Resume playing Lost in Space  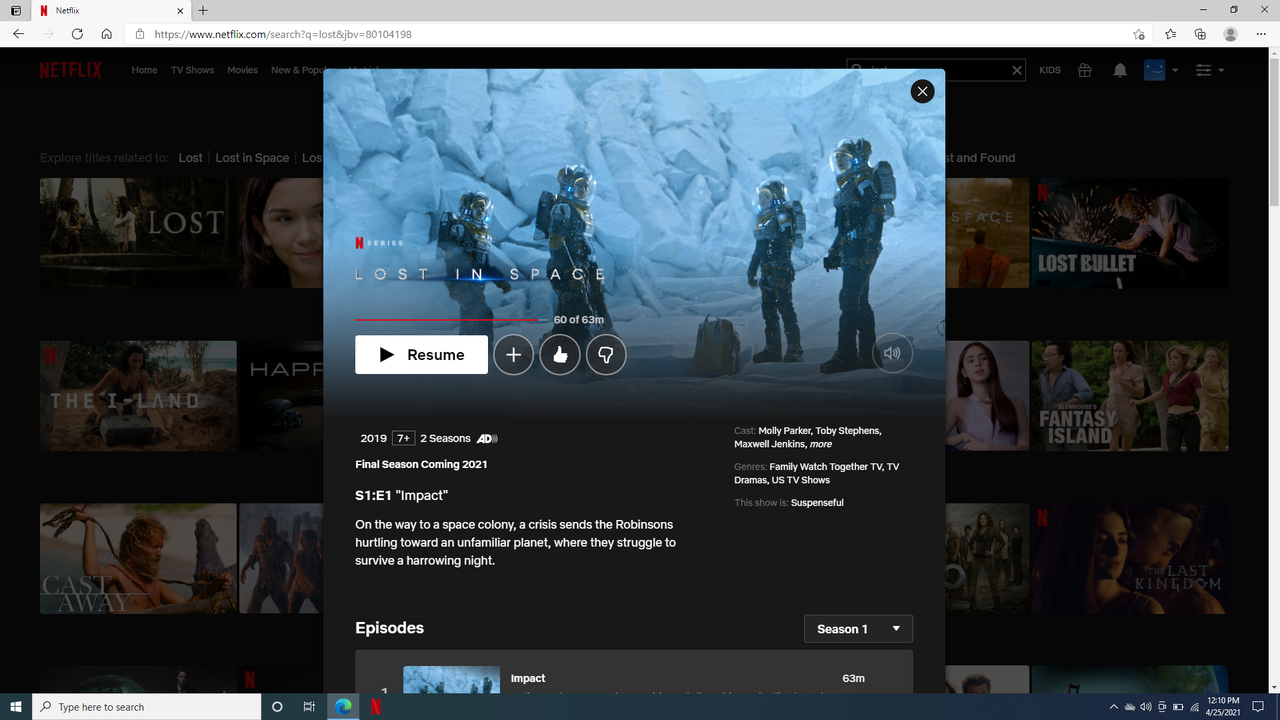tap(421, 355)
